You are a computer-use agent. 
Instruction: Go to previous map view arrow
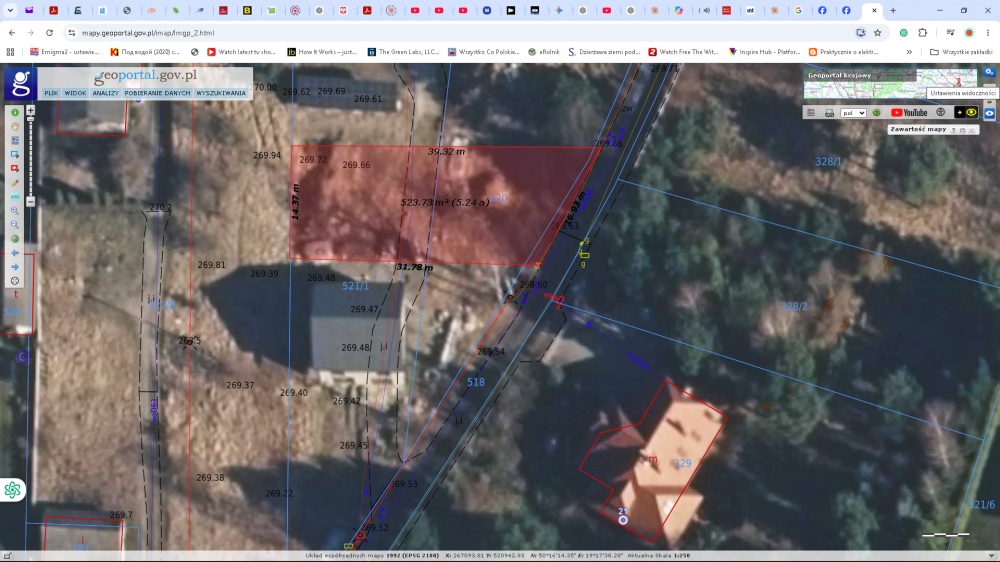click(15, 253)
